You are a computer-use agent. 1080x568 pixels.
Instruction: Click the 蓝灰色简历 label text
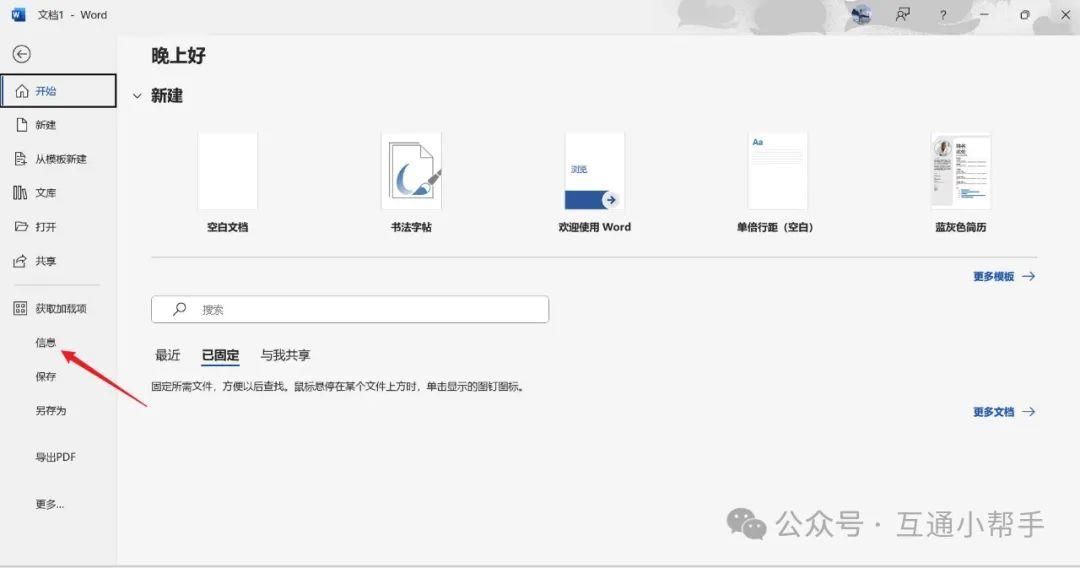click(961, 227)
